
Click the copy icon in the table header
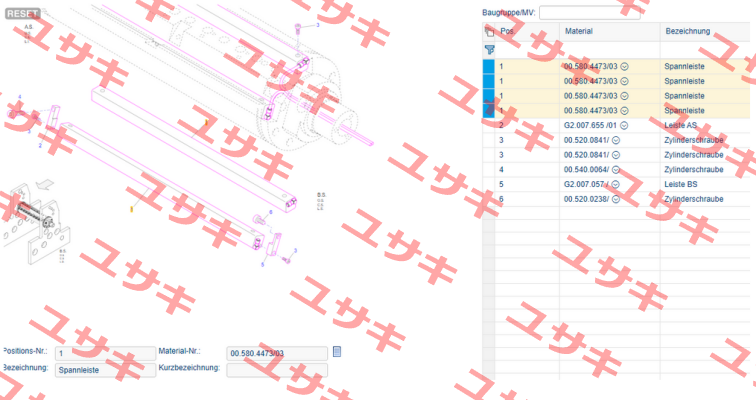pos(489,32)
